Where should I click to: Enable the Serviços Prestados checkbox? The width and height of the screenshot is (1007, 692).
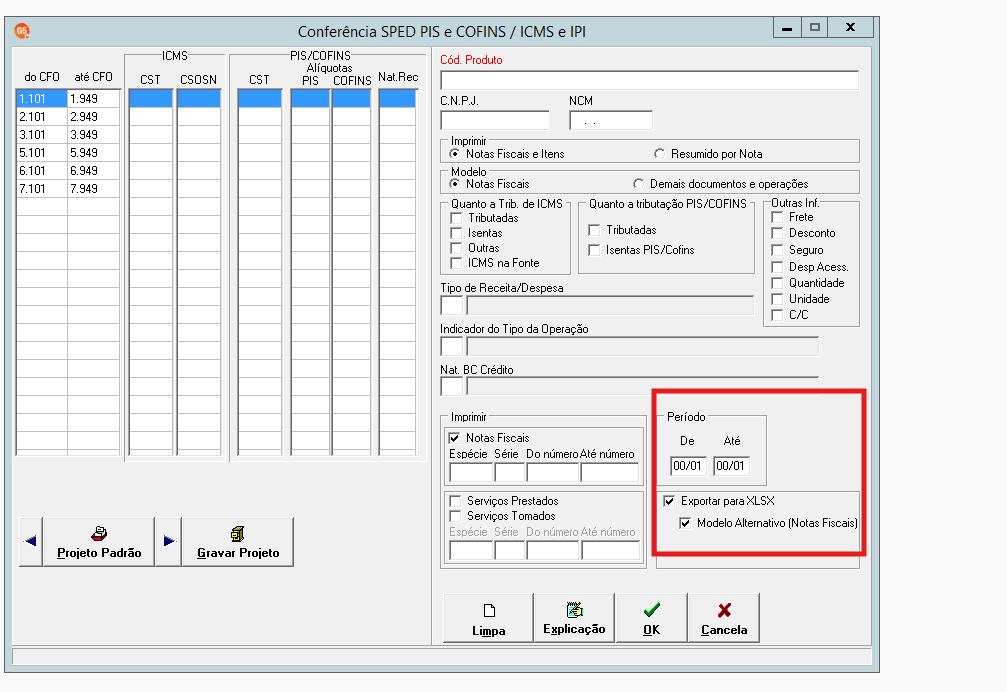(x=455, y=501)
